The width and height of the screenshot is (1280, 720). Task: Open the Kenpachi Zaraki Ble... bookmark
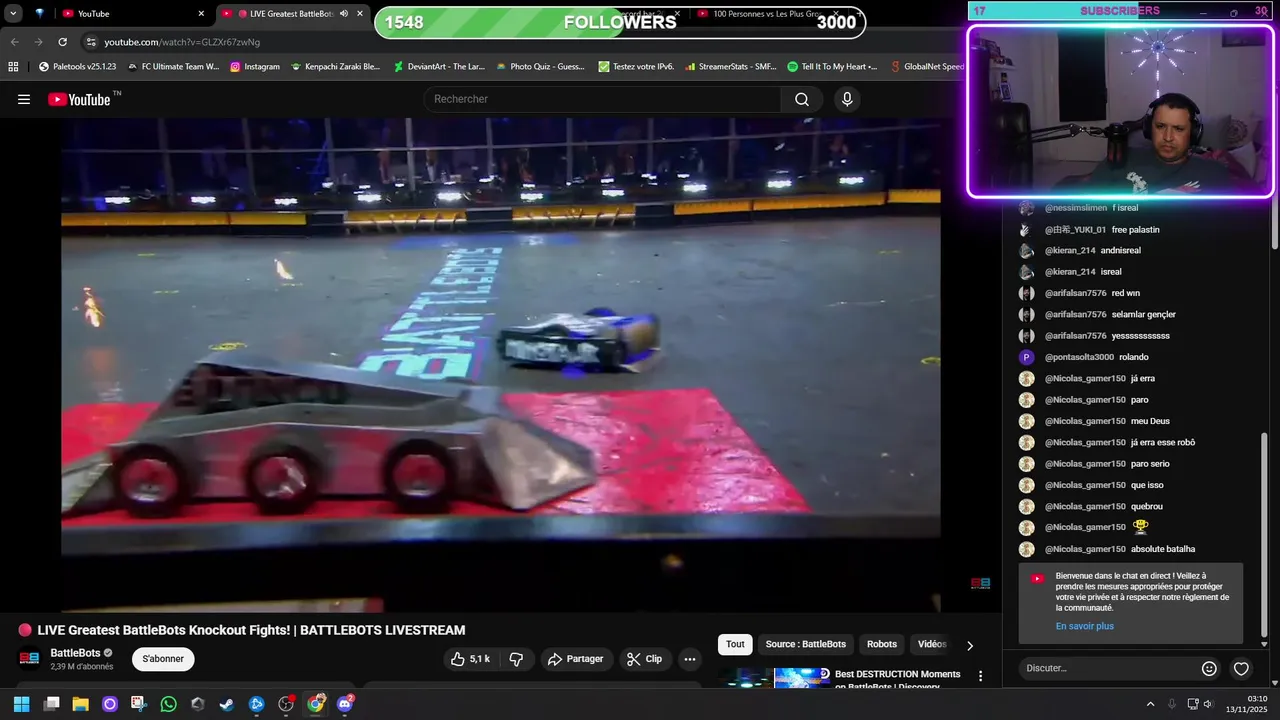[335, 67]
